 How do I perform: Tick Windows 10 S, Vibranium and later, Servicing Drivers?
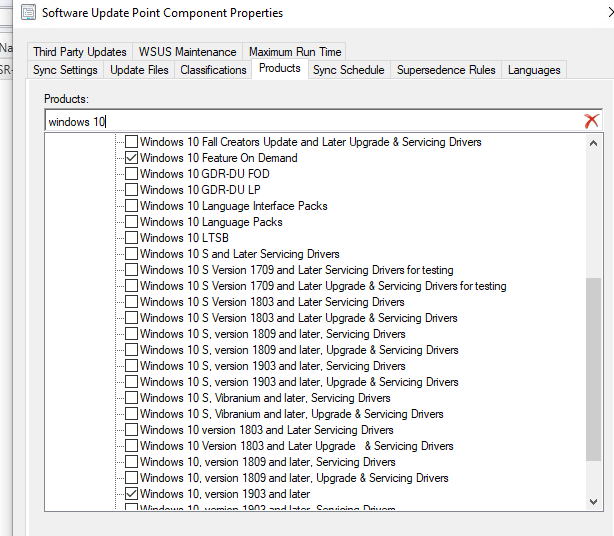(x=131, y=398)
